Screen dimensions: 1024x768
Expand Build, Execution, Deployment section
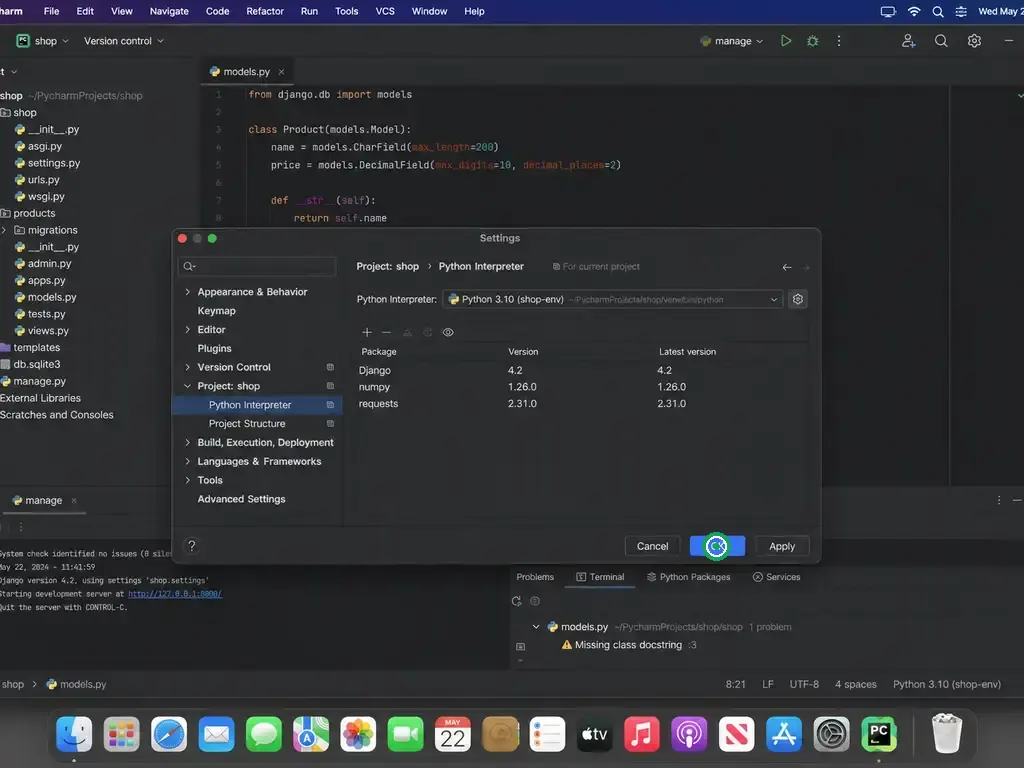187,442
